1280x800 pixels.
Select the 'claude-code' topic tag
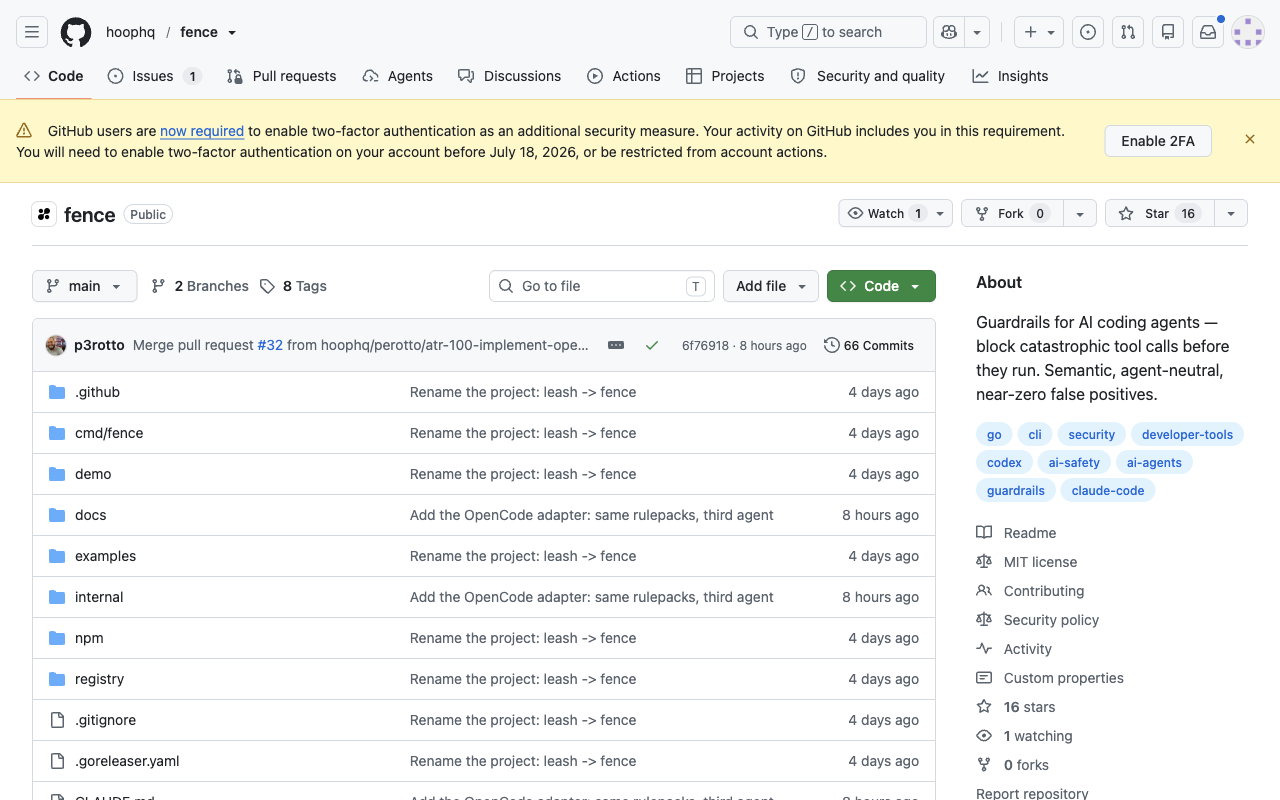1108,491
